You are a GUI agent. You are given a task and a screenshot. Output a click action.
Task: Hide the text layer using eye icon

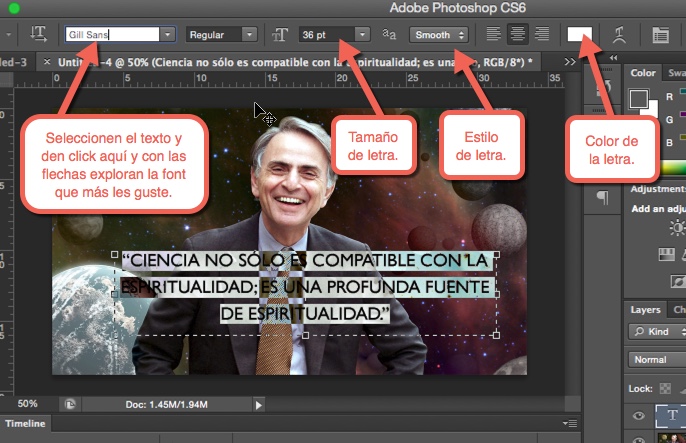(638, 414)
